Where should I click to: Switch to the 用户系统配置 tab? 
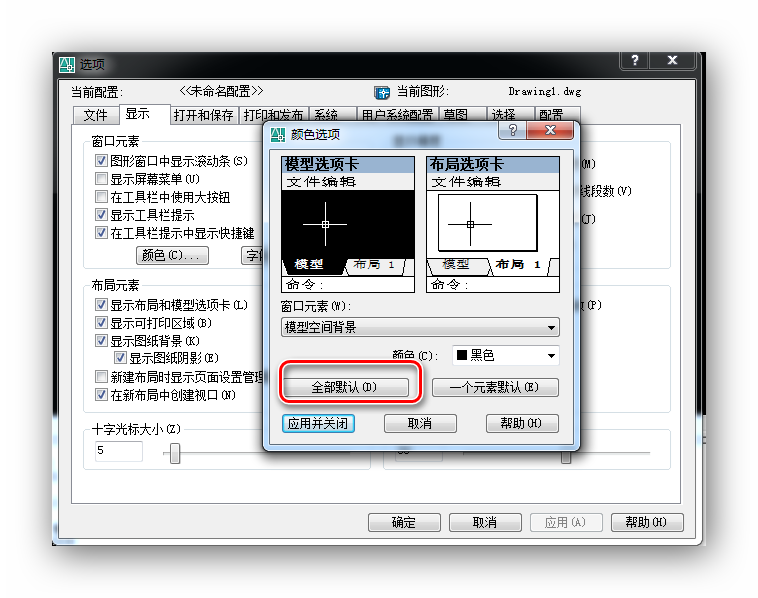pyautogui.click(x=397, y=115)
